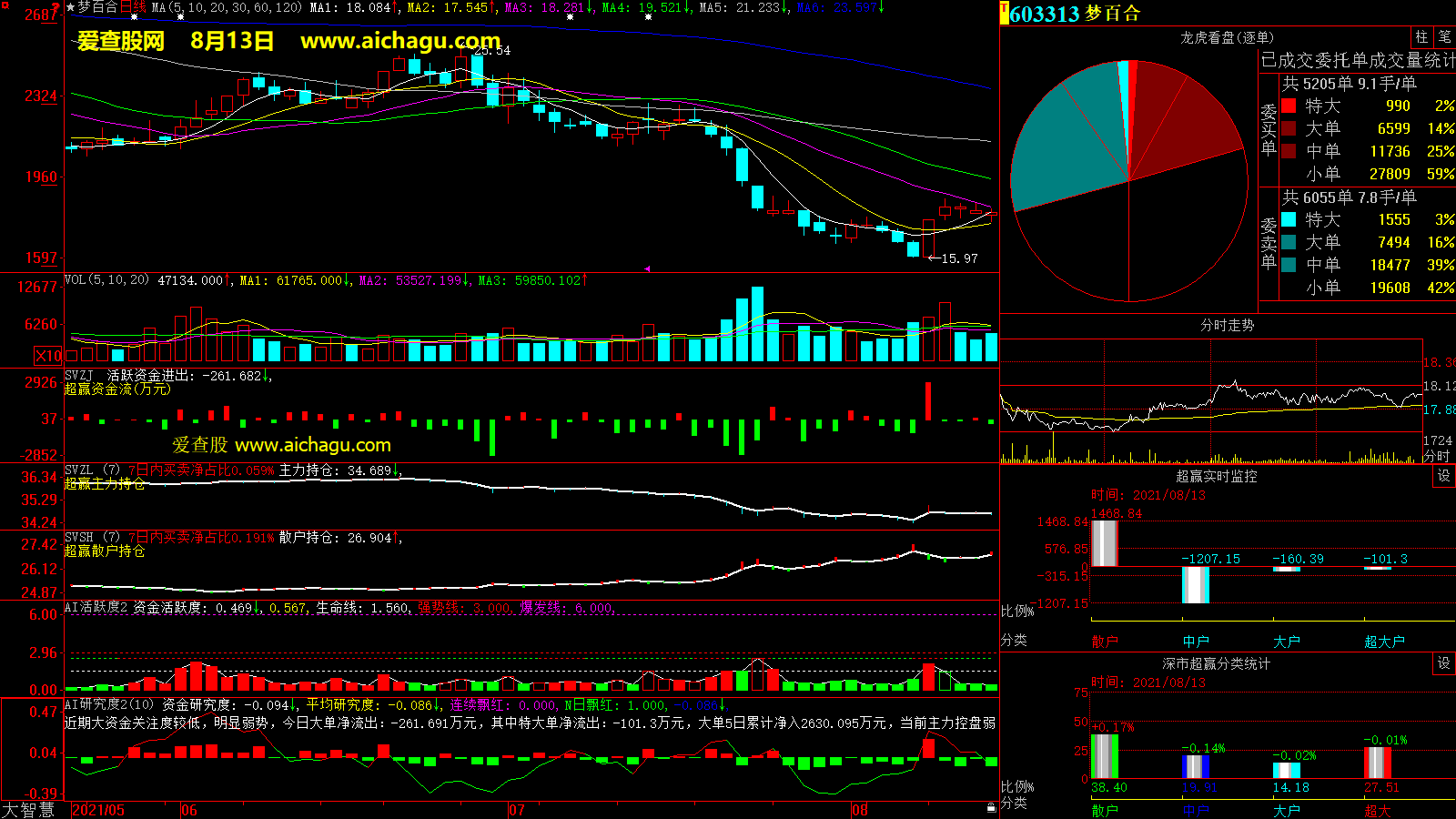
Task: Click the 07 month marker on time axis
Action: [x=517, y=810]
